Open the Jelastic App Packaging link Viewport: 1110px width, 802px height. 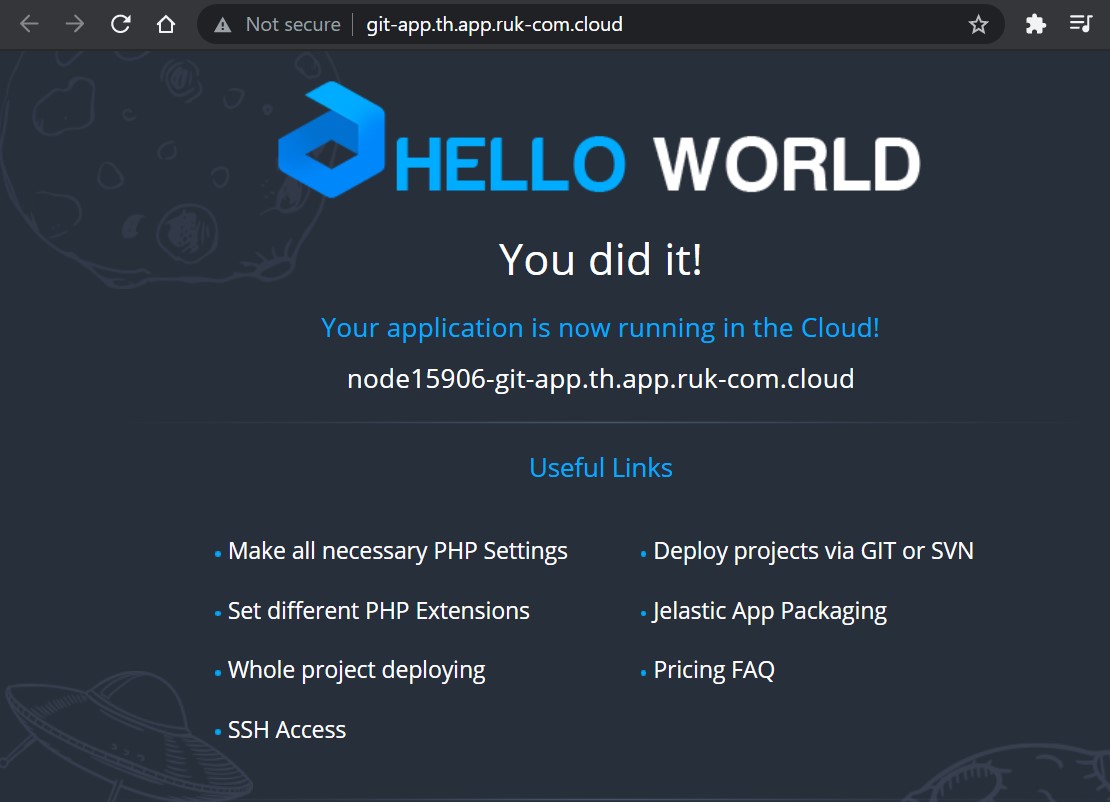769,612
